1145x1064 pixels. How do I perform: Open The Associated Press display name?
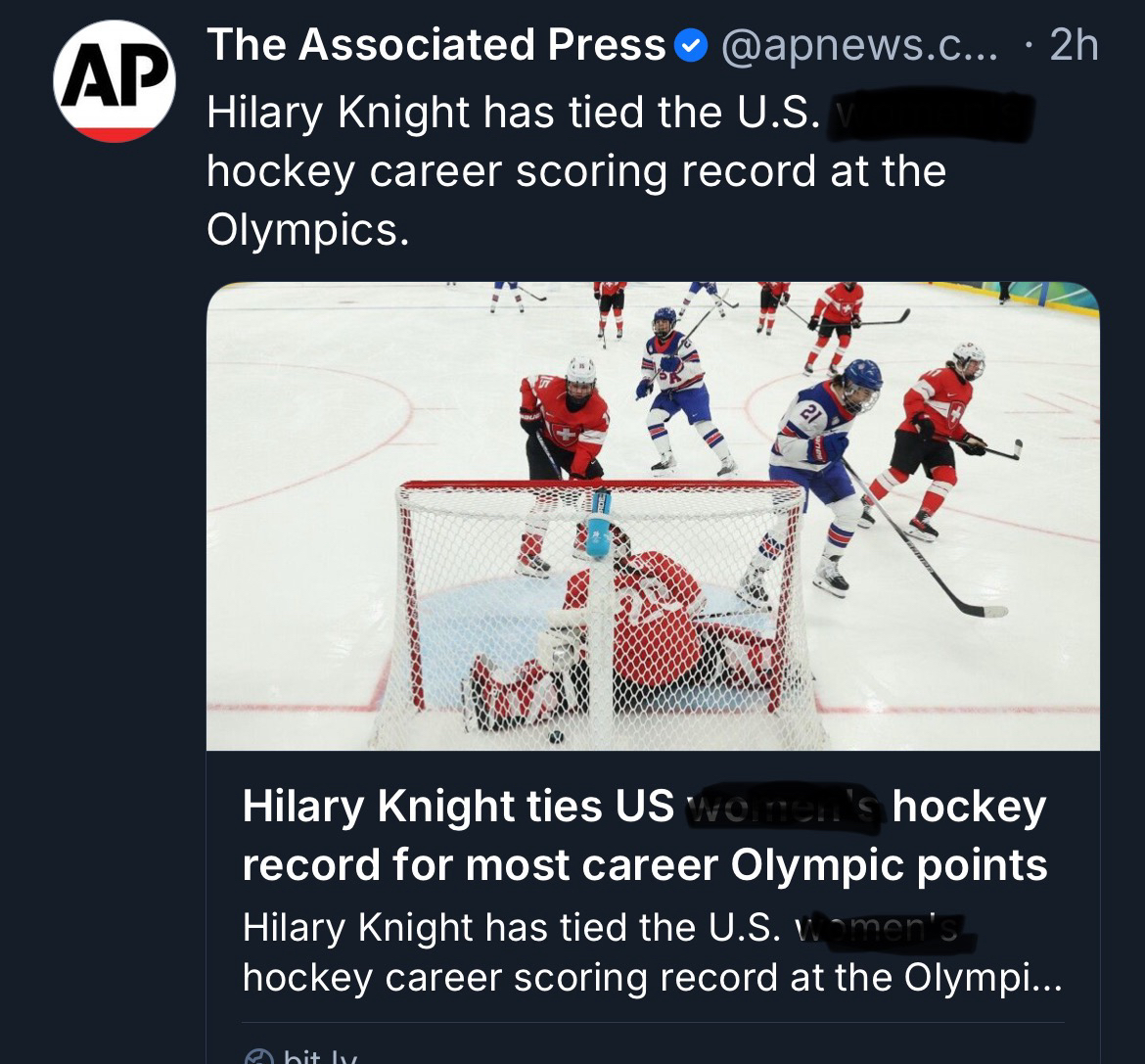pos(435,46)
